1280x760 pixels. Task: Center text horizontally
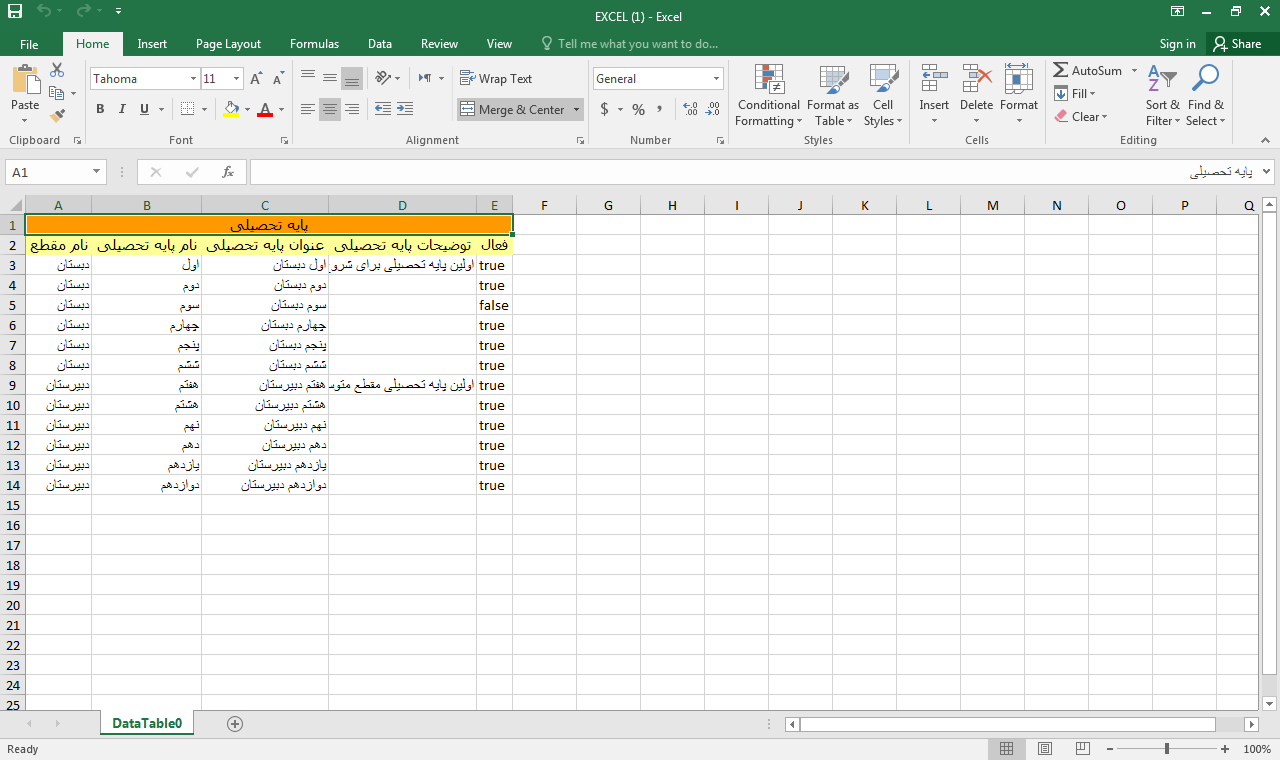[x=329, y=109]
